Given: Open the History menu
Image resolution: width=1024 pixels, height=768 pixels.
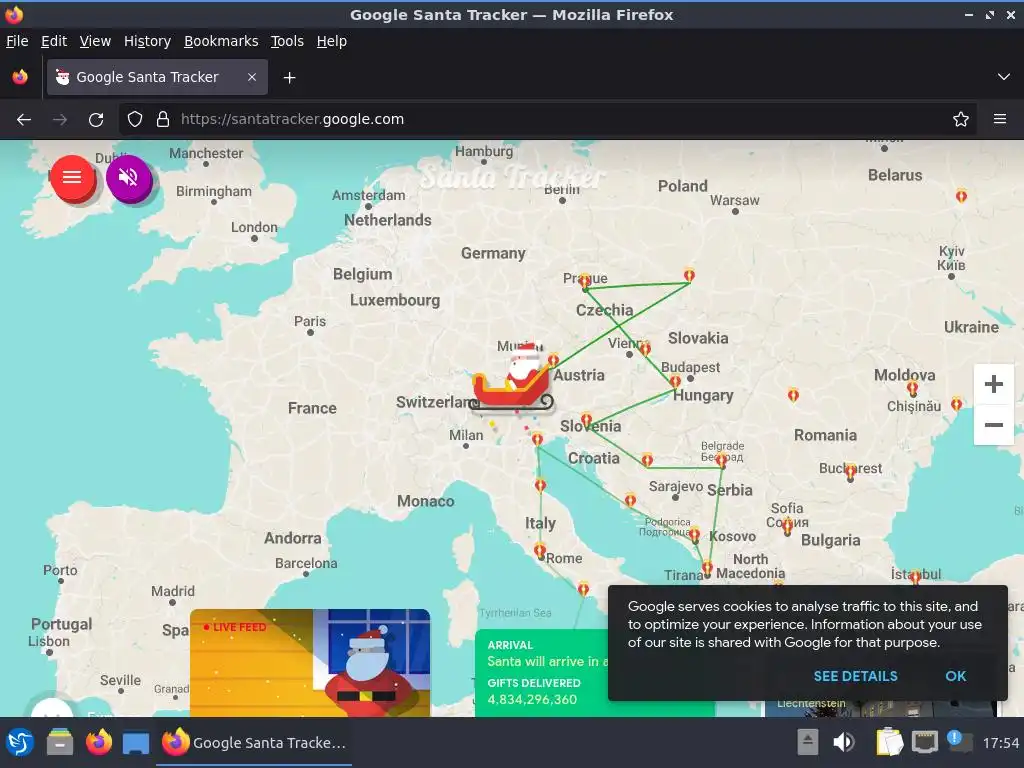Looking at the screenshot, I should point(147,41).
